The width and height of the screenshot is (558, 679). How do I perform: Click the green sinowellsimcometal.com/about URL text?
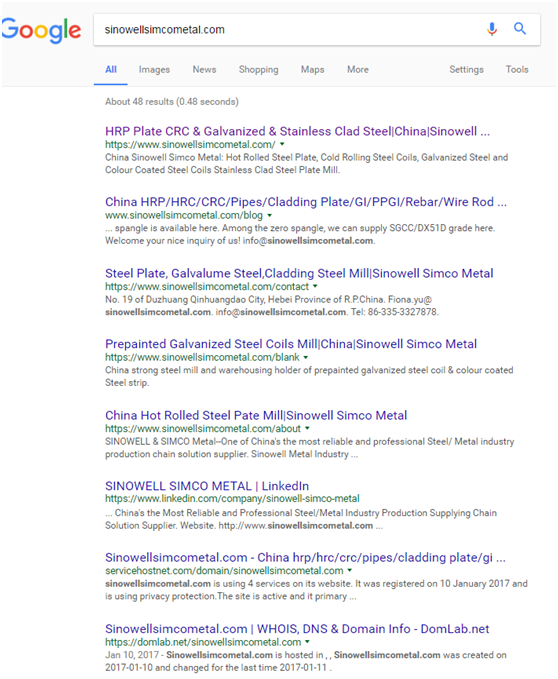coord(203,429)
